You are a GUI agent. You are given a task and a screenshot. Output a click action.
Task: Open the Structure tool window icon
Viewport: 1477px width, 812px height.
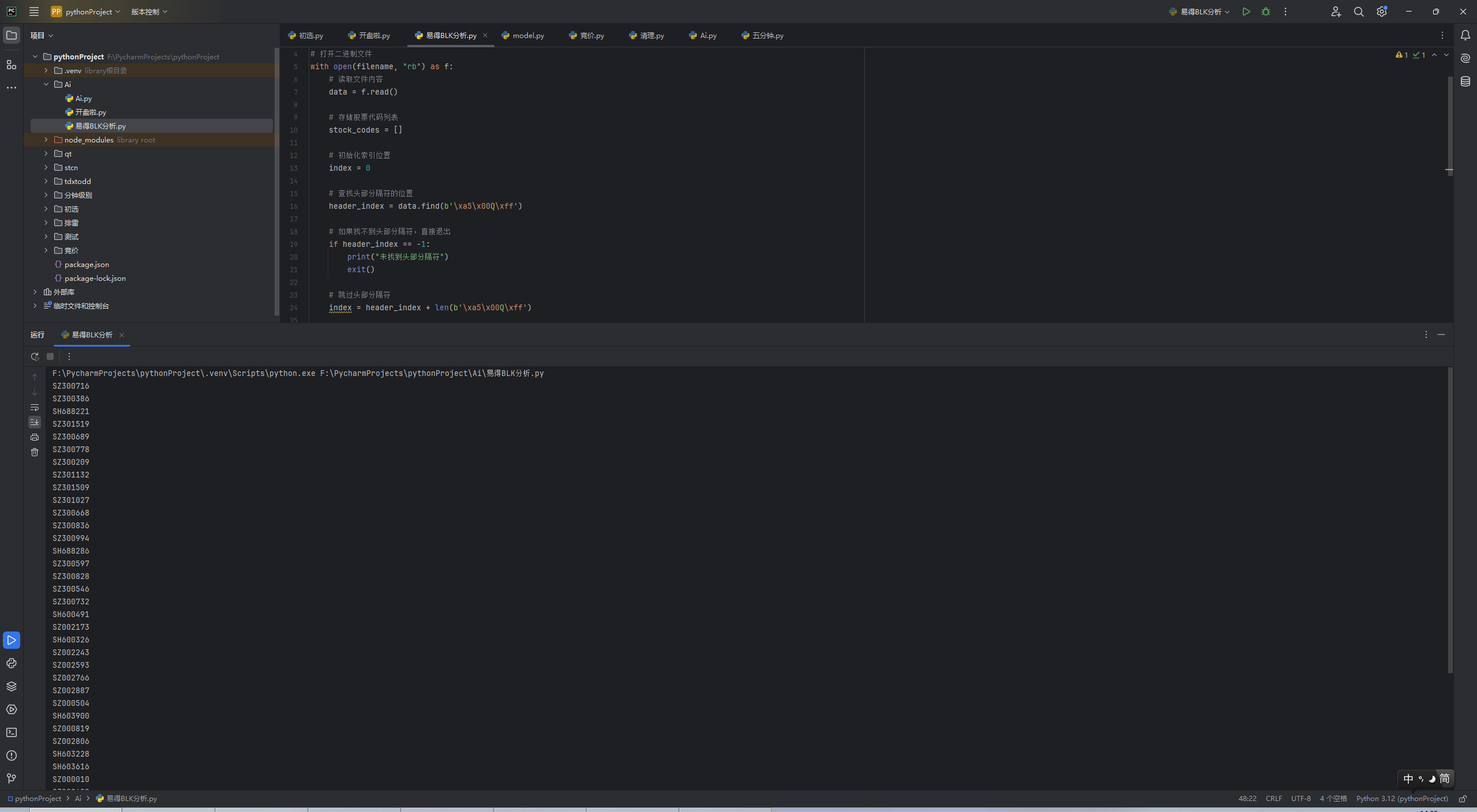(x=11, y=65)
